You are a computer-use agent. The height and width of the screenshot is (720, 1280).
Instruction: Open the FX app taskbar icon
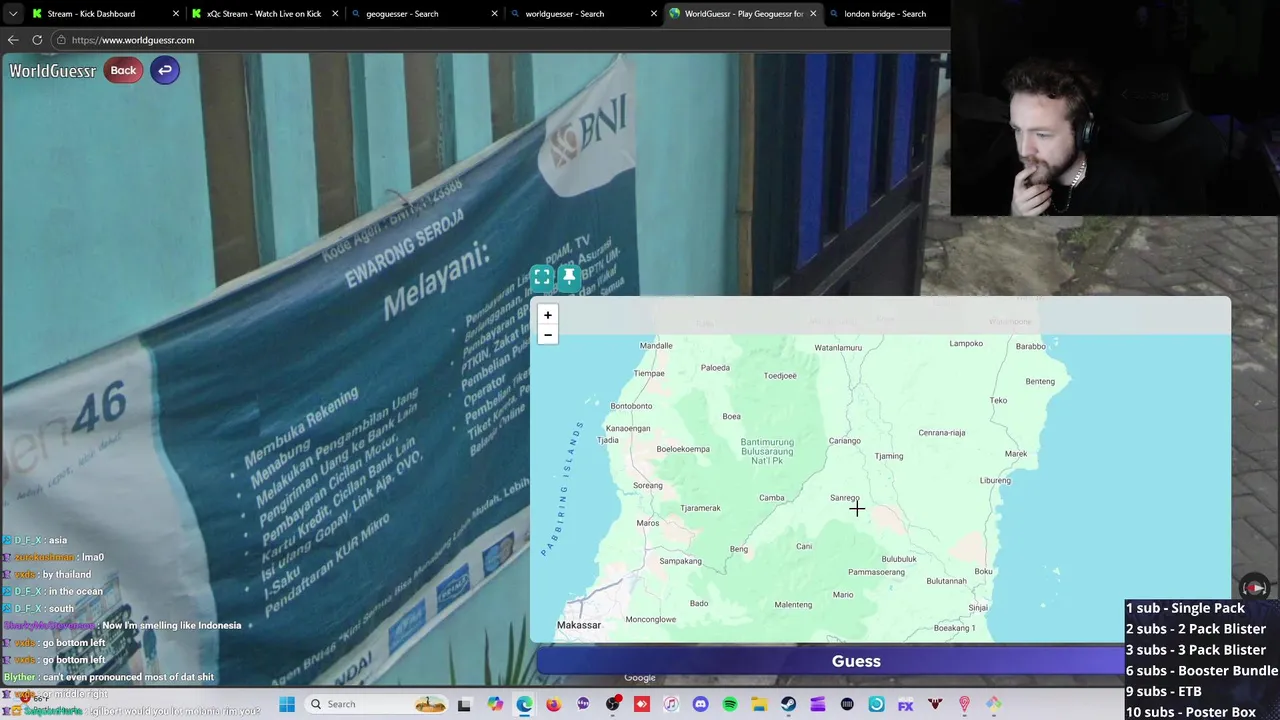905,705
